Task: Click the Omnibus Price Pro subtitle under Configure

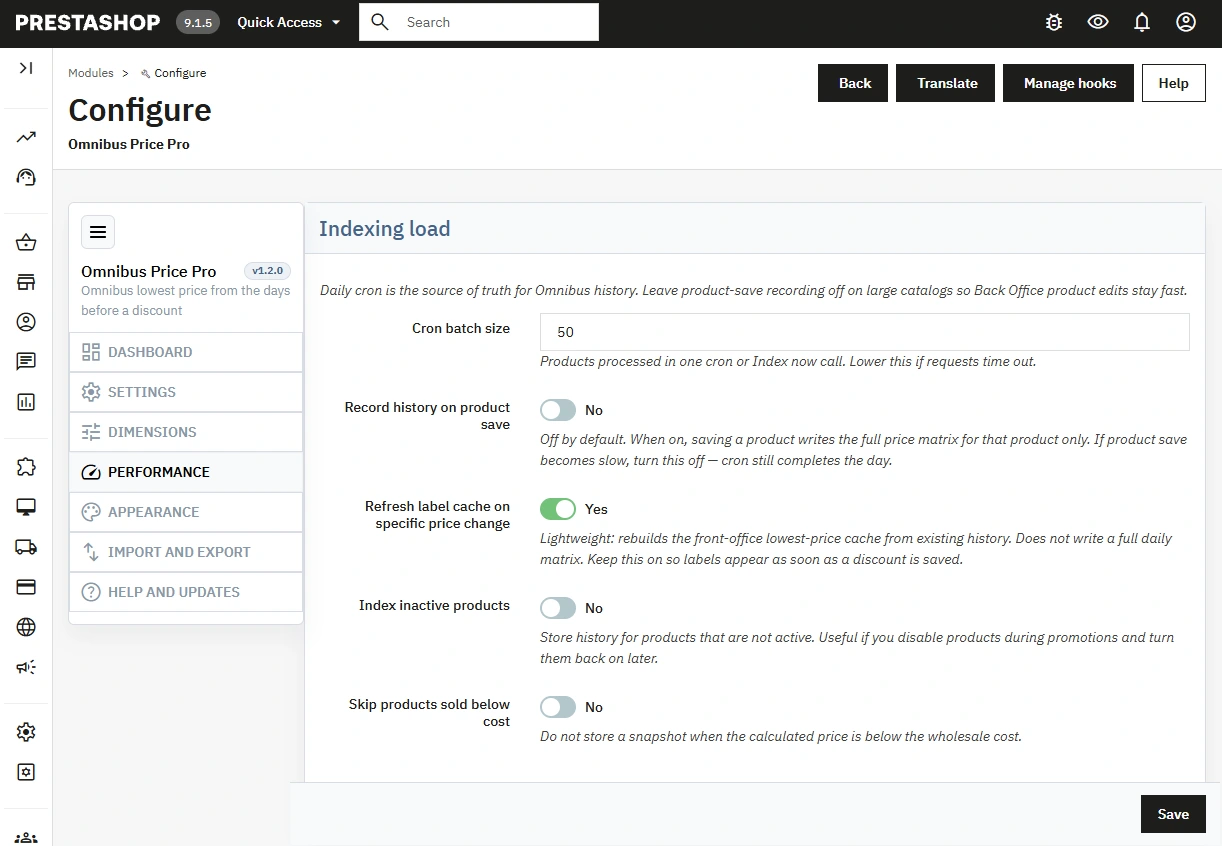Action: tap(129, 144)
